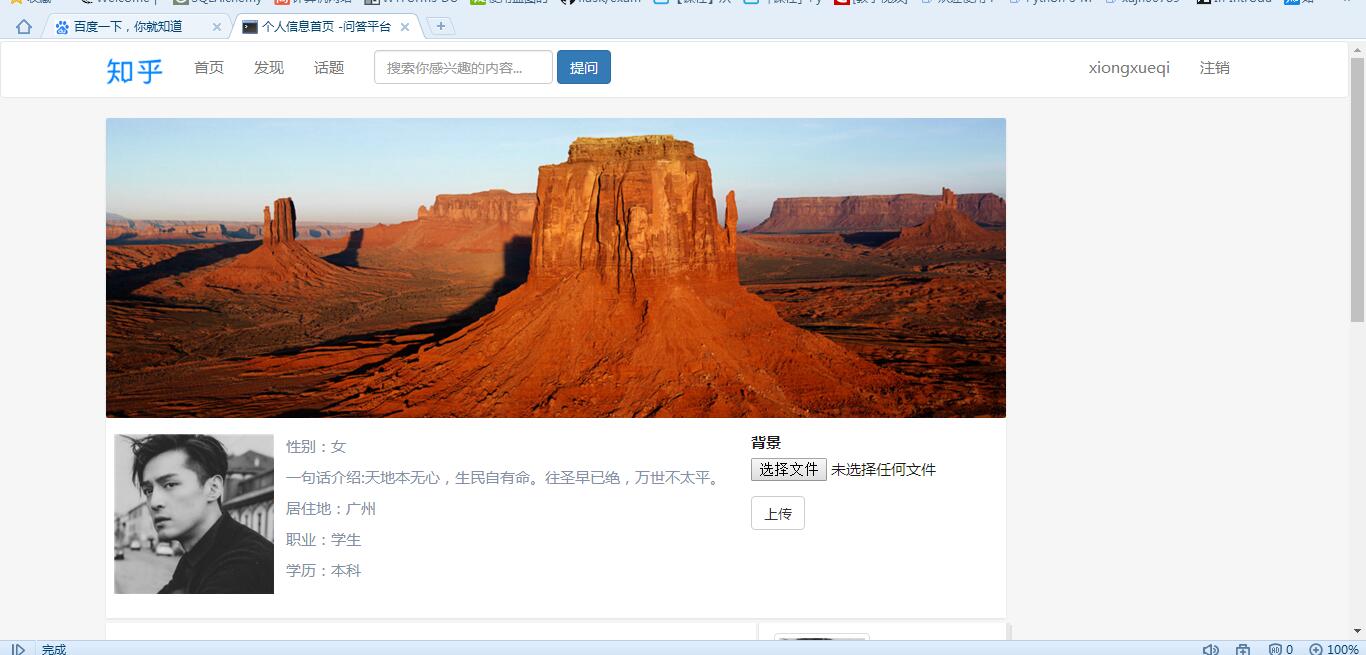Click the 性别：女 text line

click(316, 447)
